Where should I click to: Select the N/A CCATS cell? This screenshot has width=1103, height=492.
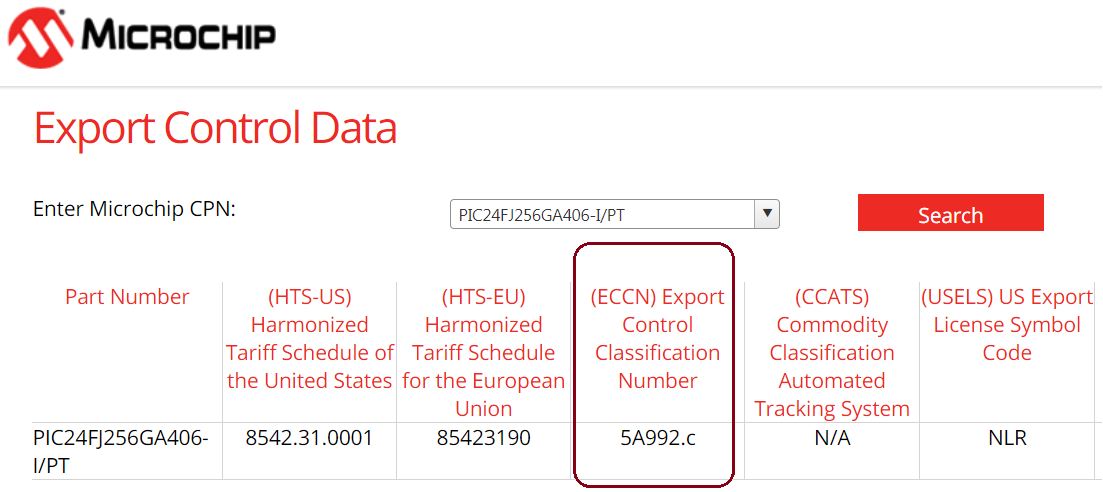click(x=832, y=438)
